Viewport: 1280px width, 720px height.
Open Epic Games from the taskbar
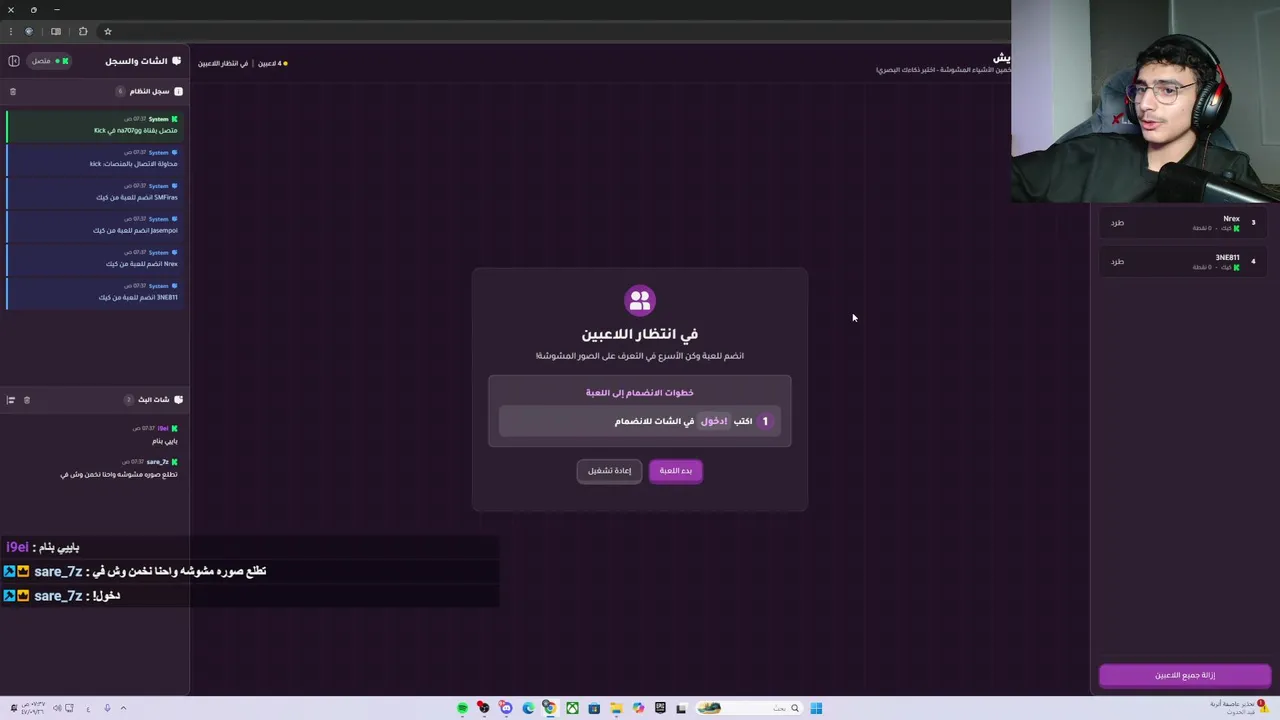(x=660, y=708)
